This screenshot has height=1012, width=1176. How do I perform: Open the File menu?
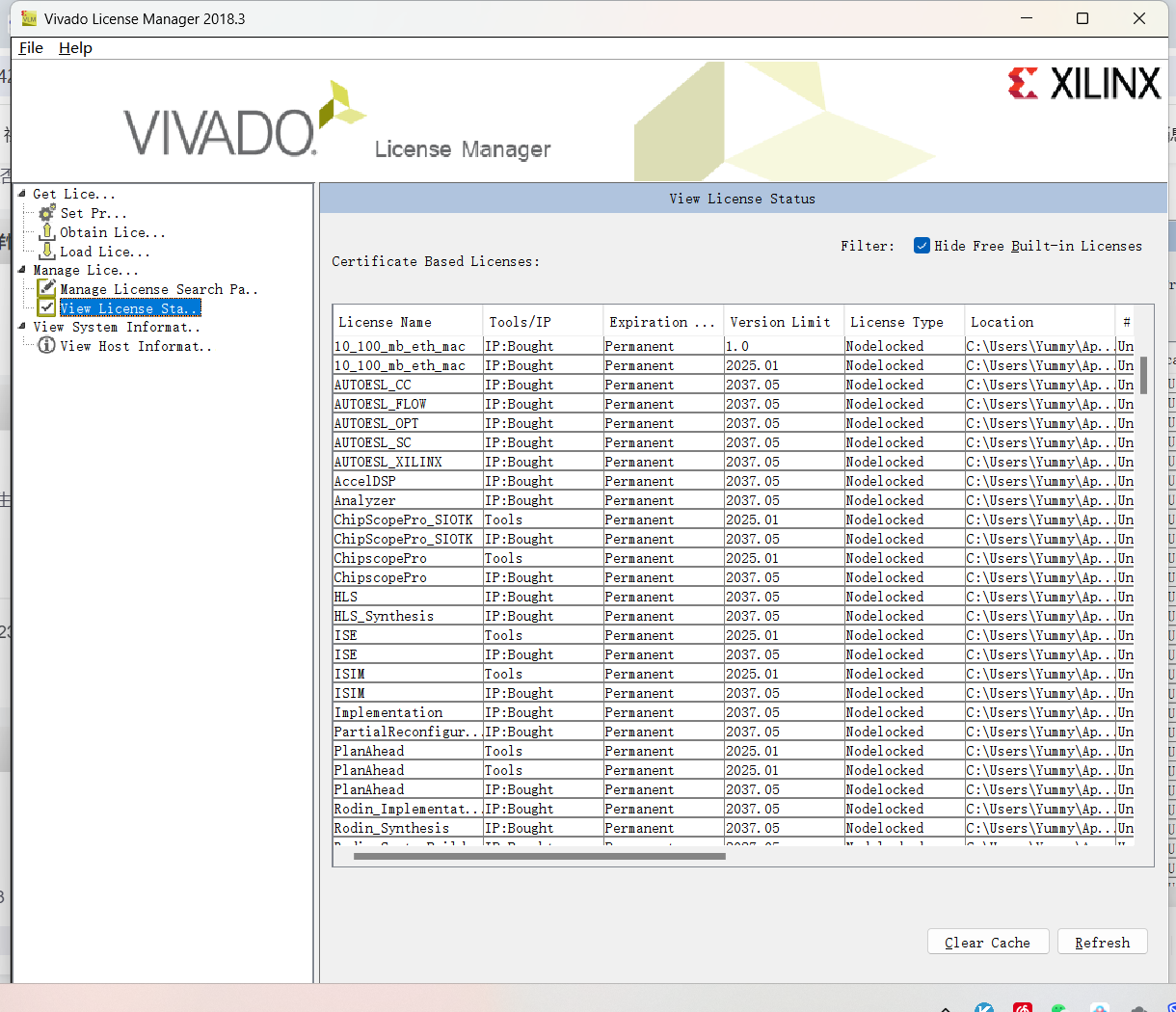[x=31, y=48]
